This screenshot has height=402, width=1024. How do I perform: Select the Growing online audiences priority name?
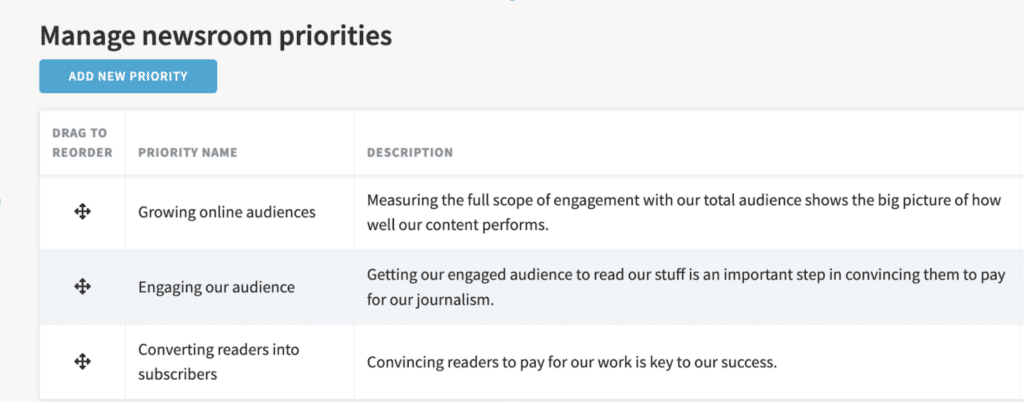click(x=227, y=212)
